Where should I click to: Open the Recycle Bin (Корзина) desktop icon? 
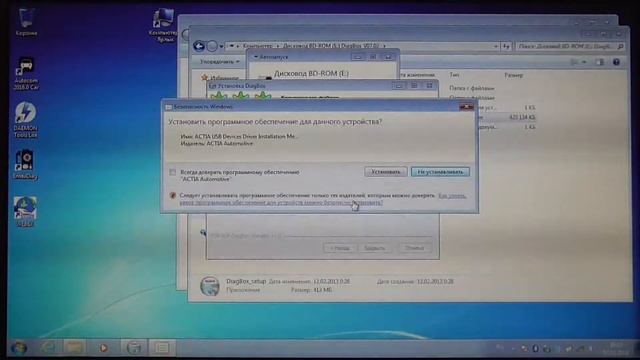tap(27, 22)
